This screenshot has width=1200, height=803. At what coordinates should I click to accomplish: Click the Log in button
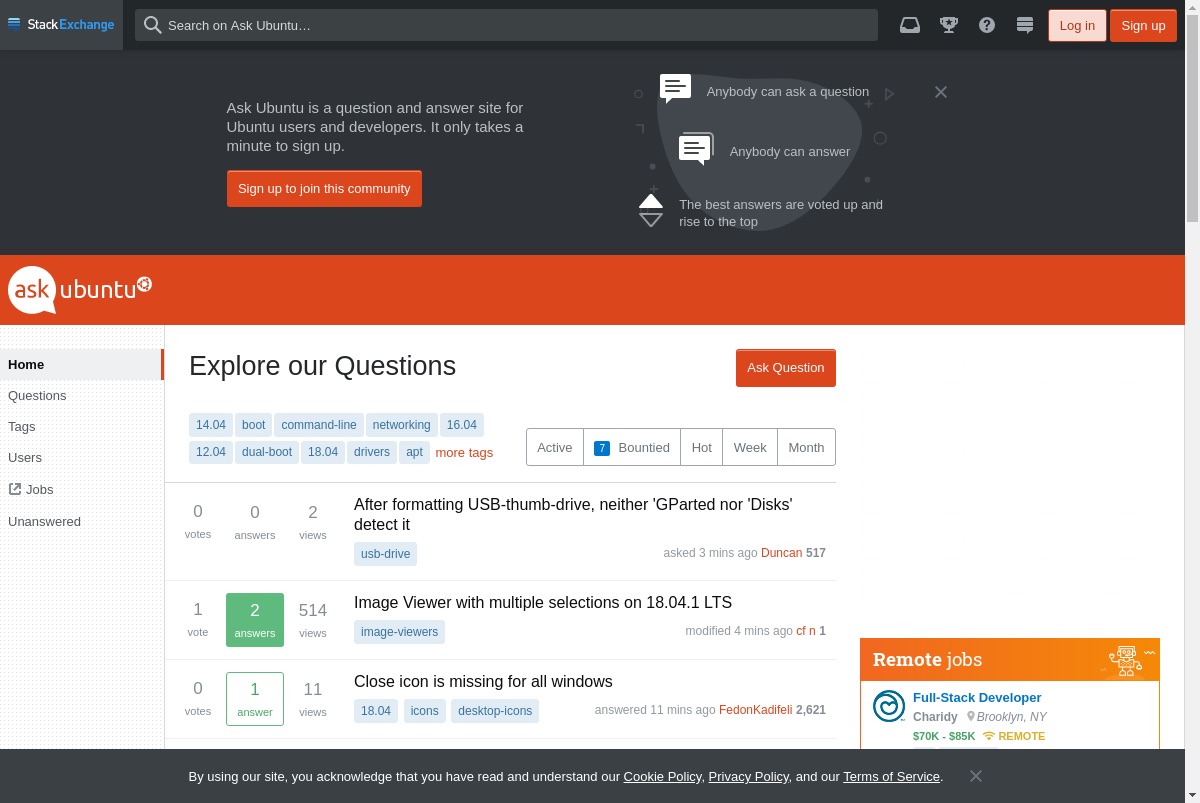(1077, 25)
